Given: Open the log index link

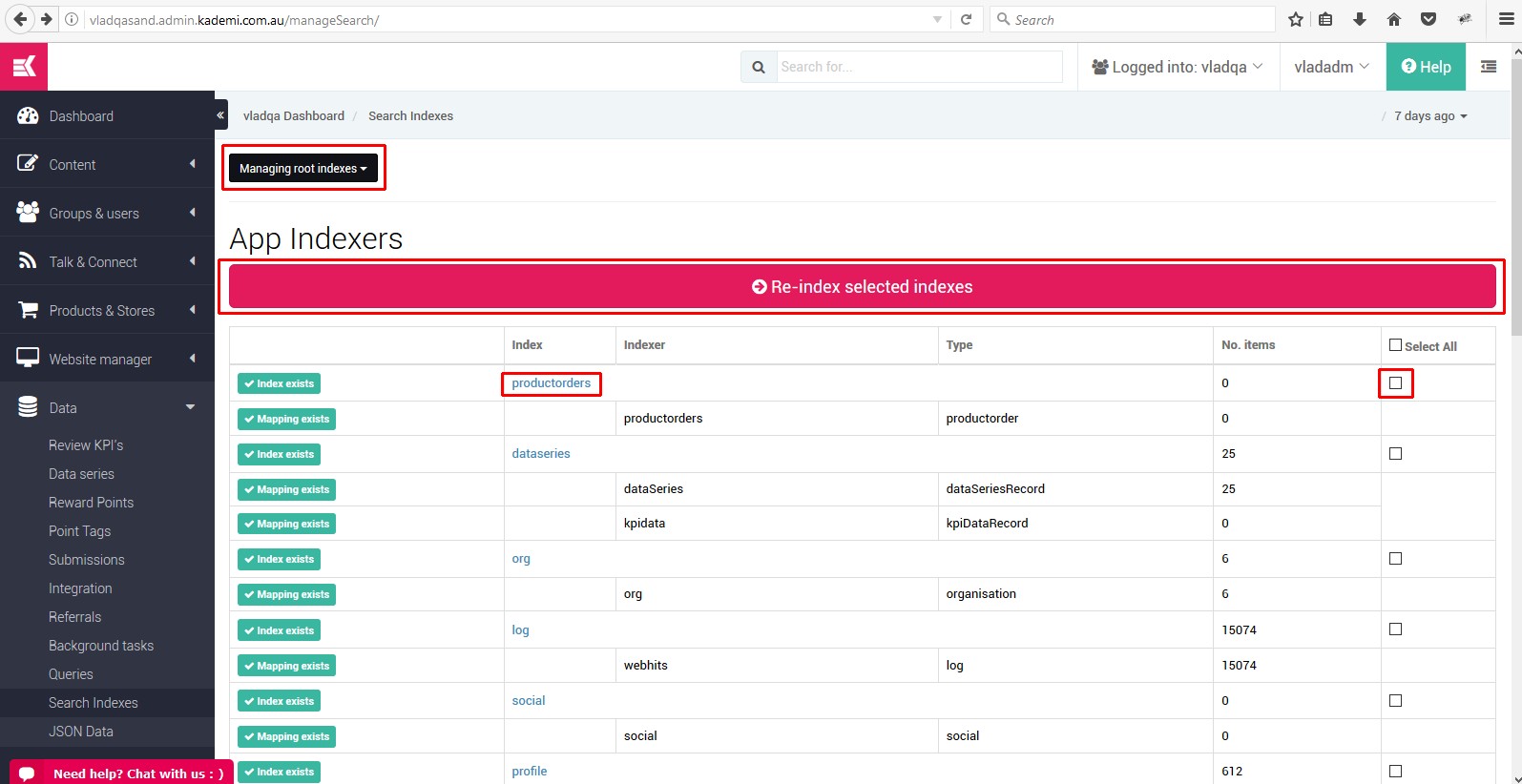Looking at the screenshot, I should click(520, 629).
